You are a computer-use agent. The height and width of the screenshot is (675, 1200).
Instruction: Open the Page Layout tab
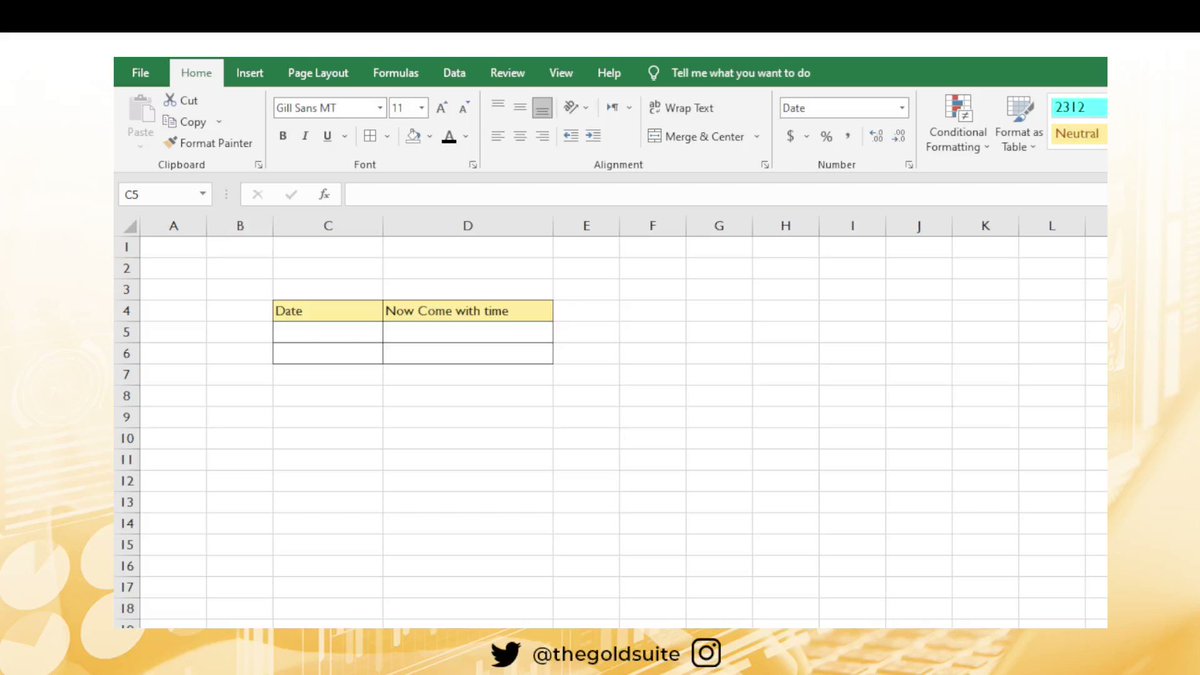(x=317, y=72)
